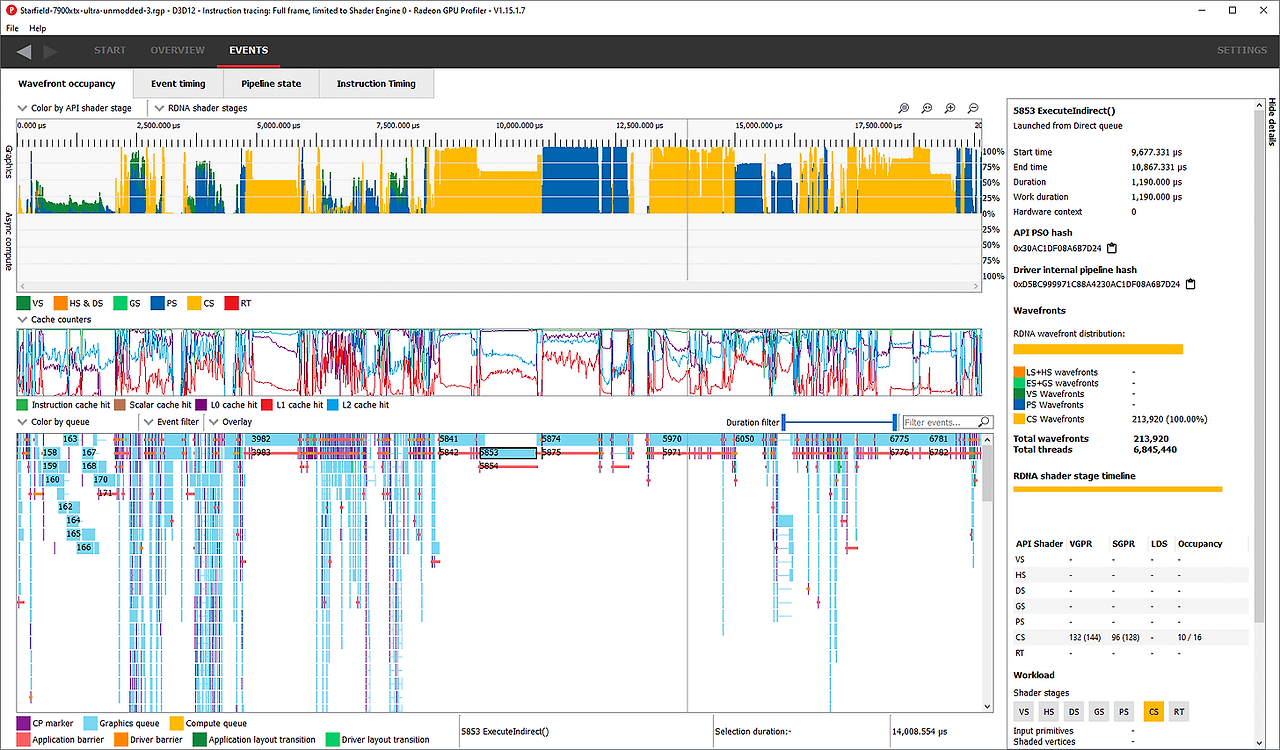Open the Event filter dropdown
The height and width of the screenshot is (750, 1280).
(170, 422)
